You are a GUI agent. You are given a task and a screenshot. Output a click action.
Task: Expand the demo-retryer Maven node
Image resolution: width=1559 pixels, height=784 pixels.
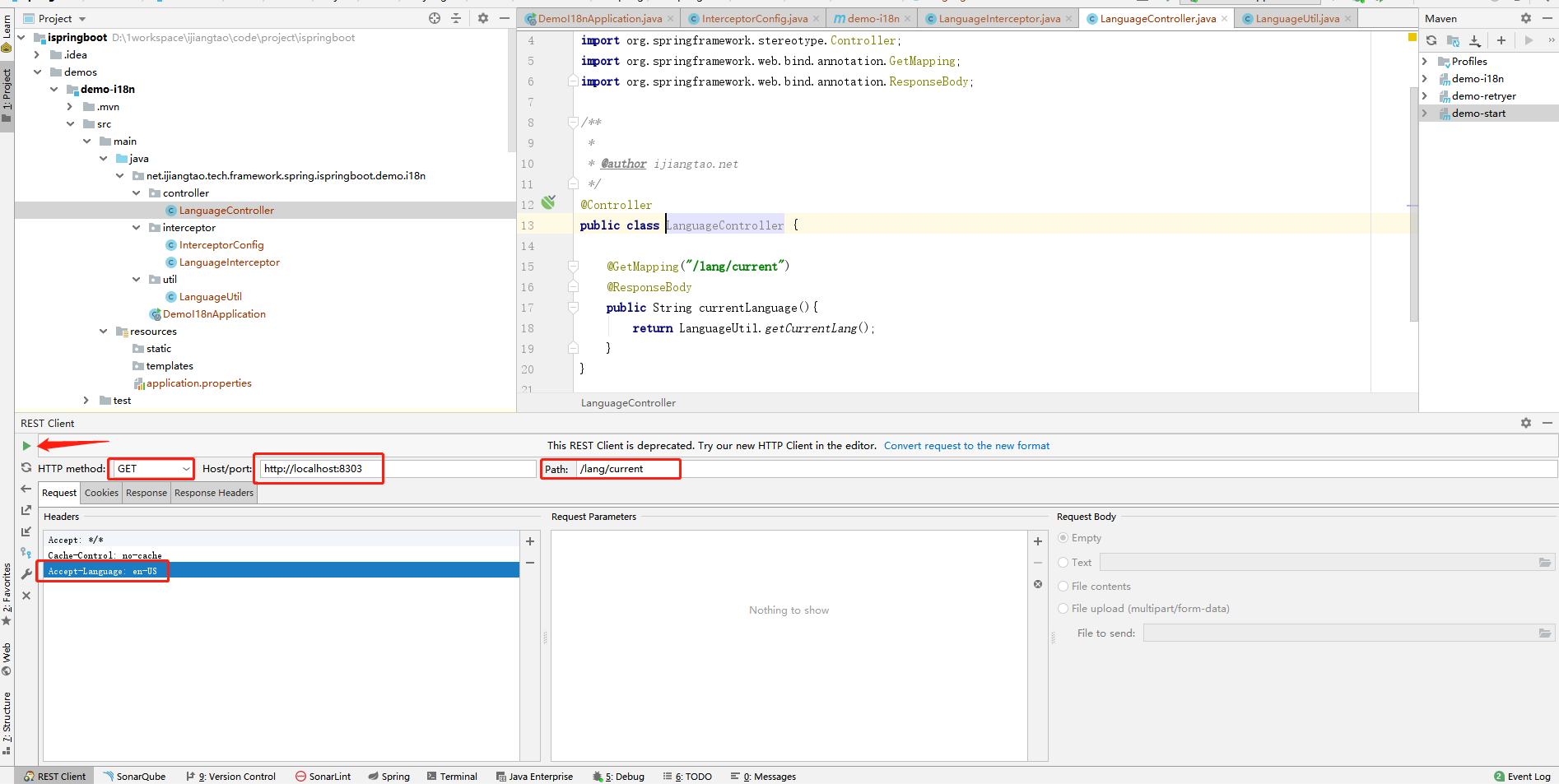click(x=1425, y=96)
